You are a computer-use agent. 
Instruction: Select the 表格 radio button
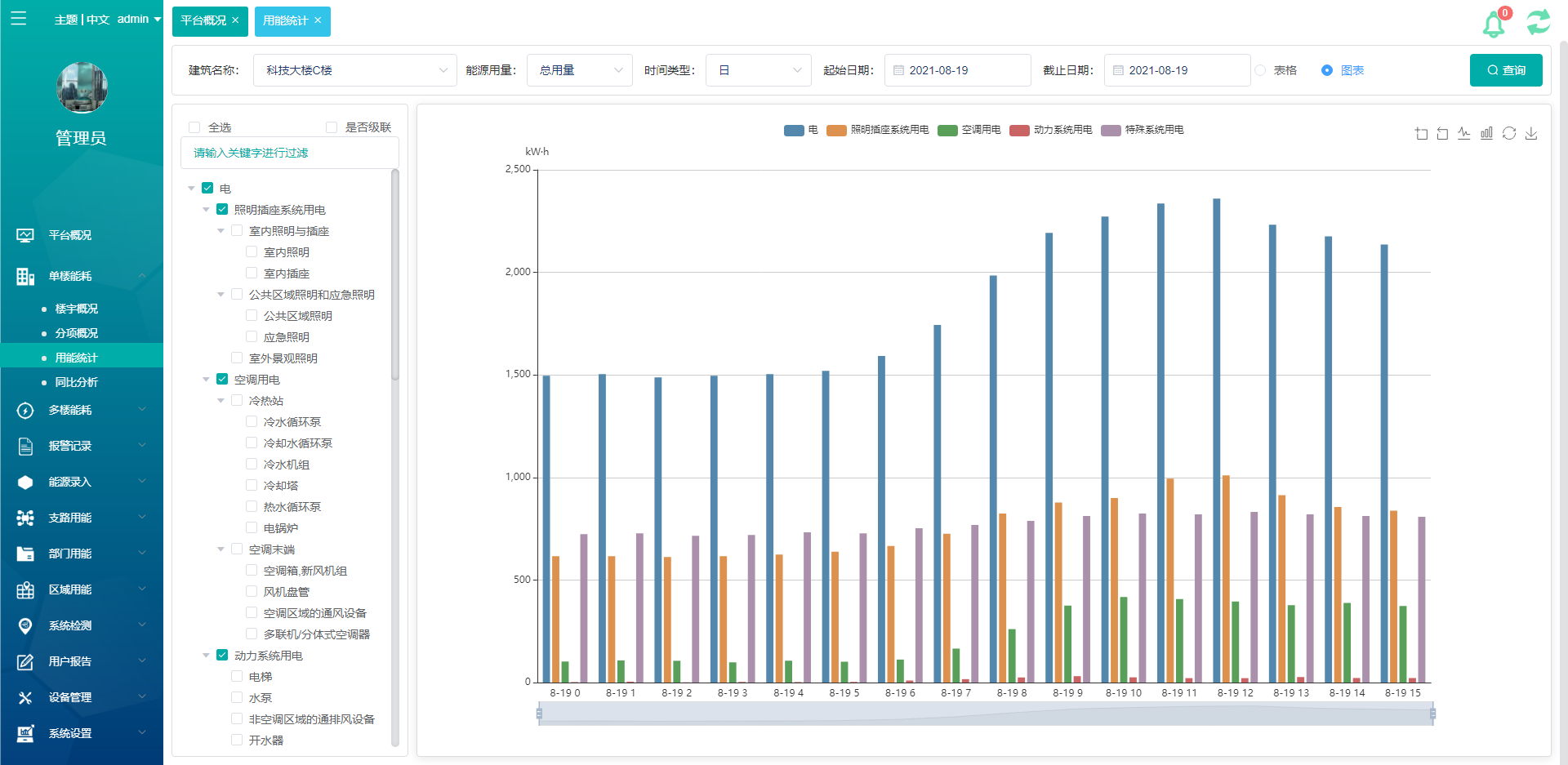click(x=1260, y=70)
